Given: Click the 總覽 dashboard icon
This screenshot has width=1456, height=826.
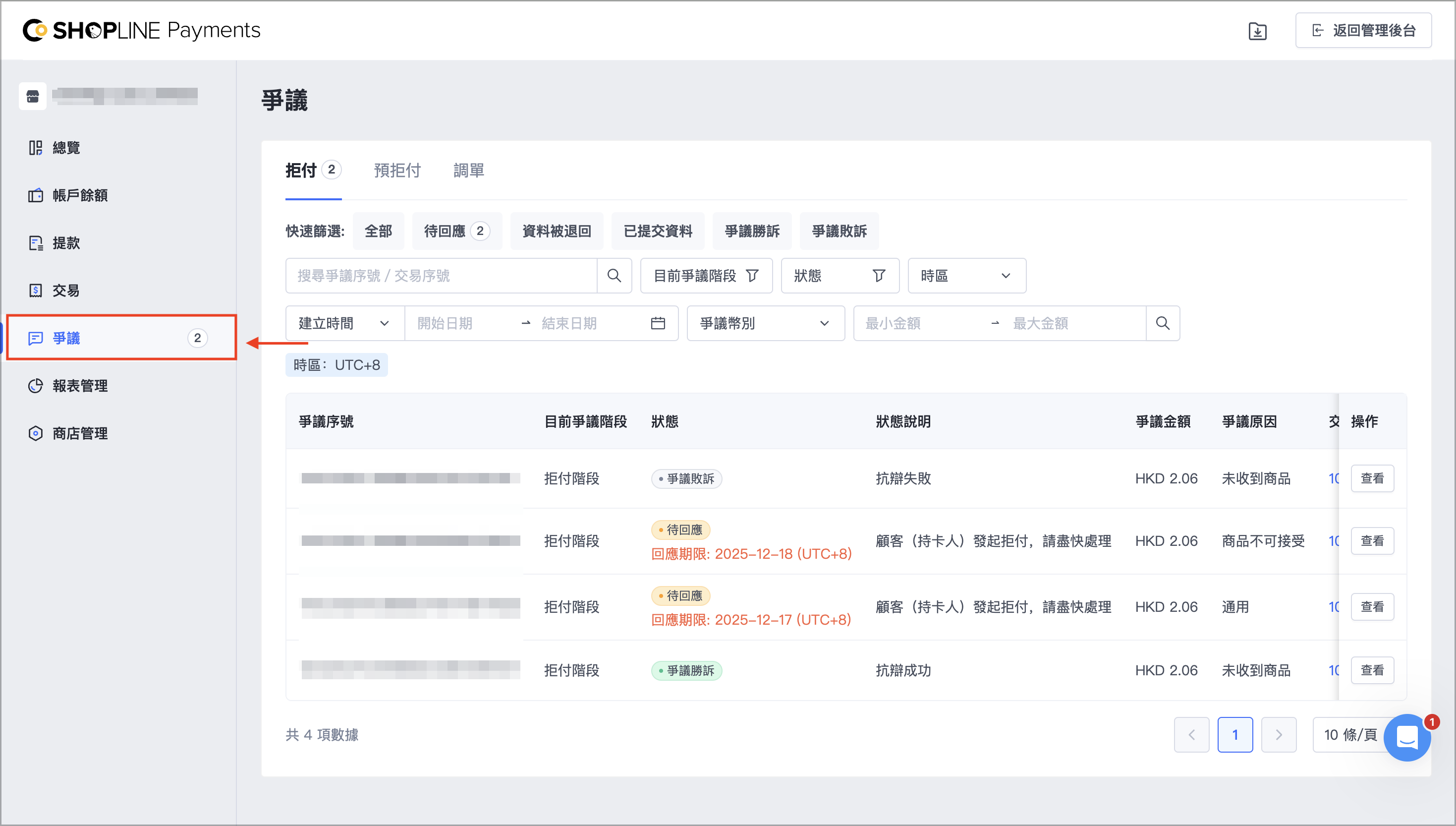Looking at the screenshot, I should [36, 148].
